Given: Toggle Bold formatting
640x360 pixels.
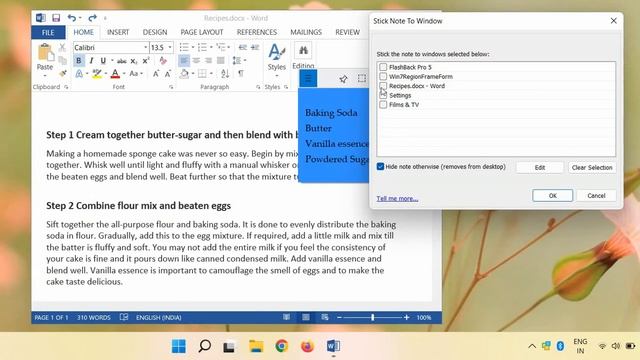Looking at the screenshot, I should [79, 61].
